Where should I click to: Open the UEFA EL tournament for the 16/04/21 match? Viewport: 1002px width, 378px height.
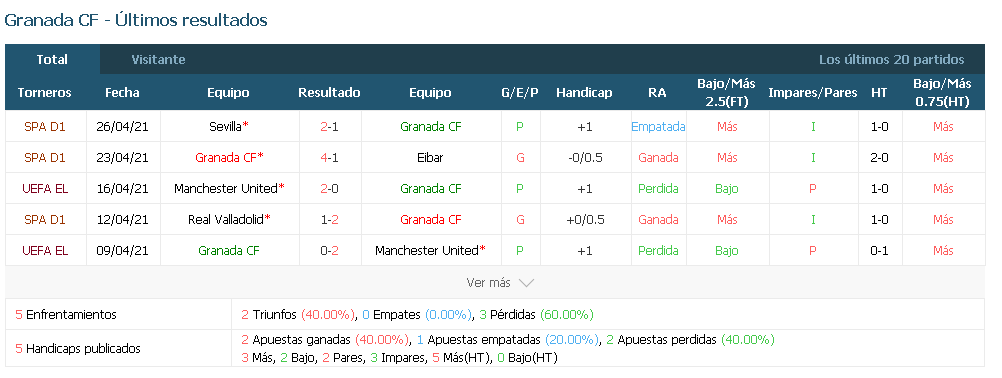[x=45, y=188]
